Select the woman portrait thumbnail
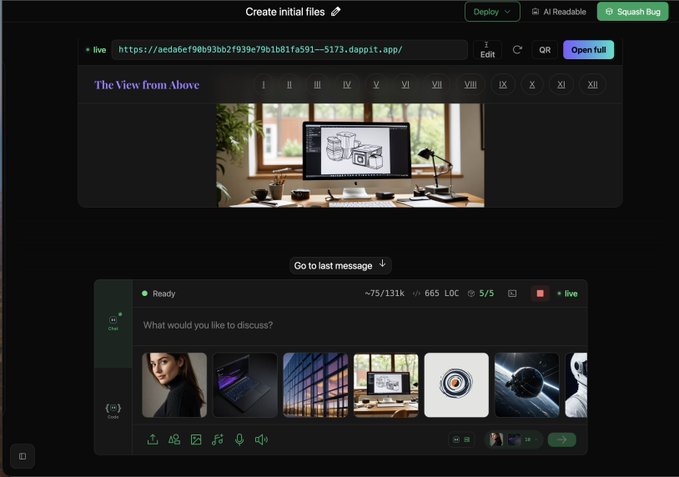 (x=175, y=385)
